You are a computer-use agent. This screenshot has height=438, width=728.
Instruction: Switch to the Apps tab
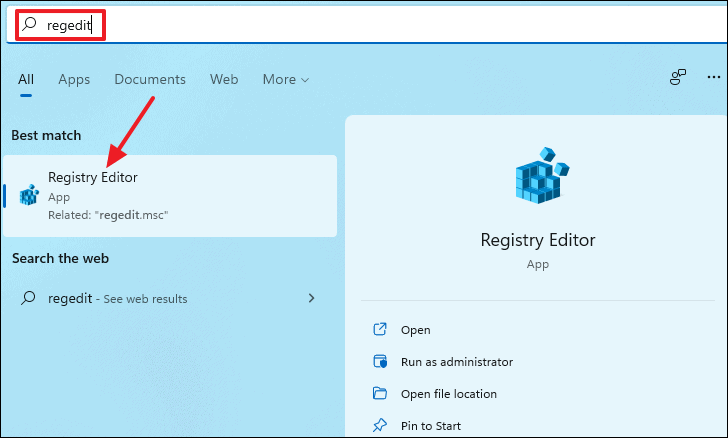(74, 79)
